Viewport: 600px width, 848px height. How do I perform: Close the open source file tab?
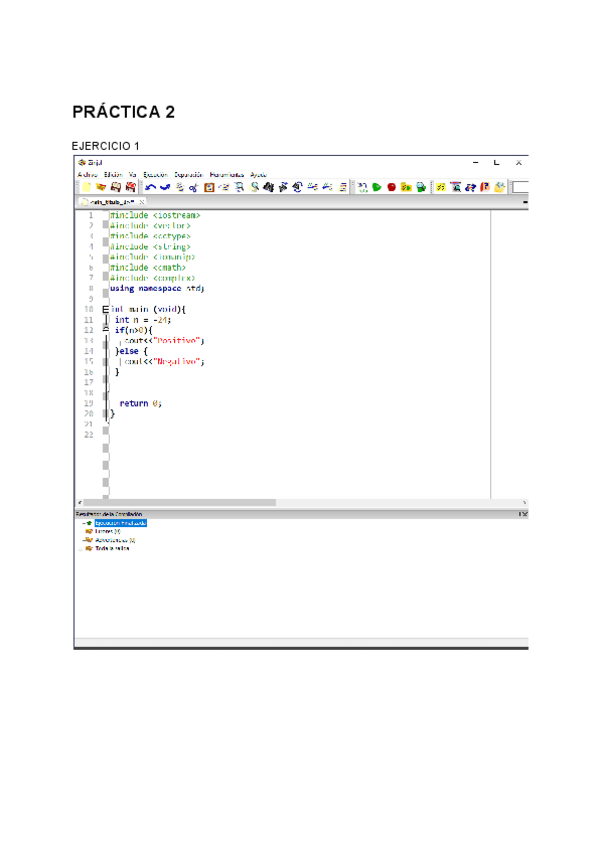click(x=142, y=202)
